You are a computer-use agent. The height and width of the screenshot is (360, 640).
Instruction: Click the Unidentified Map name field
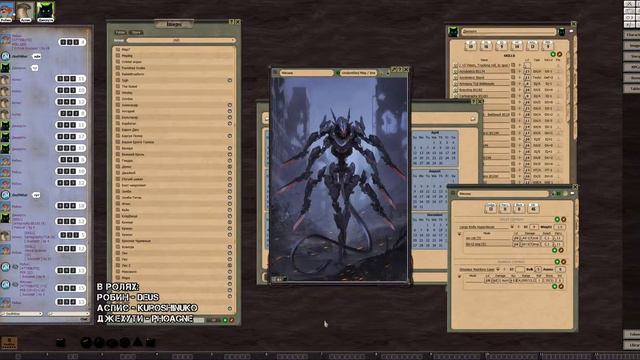(358, 73)
